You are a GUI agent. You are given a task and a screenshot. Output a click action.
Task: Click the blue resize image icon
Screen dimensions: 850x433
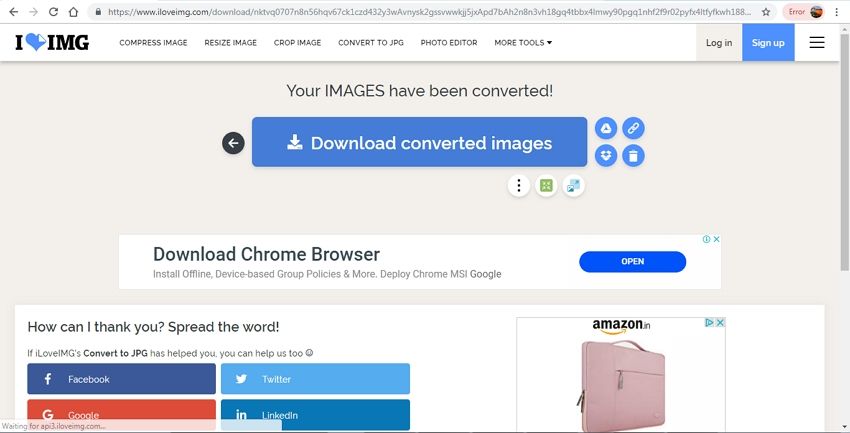point(573,185)
